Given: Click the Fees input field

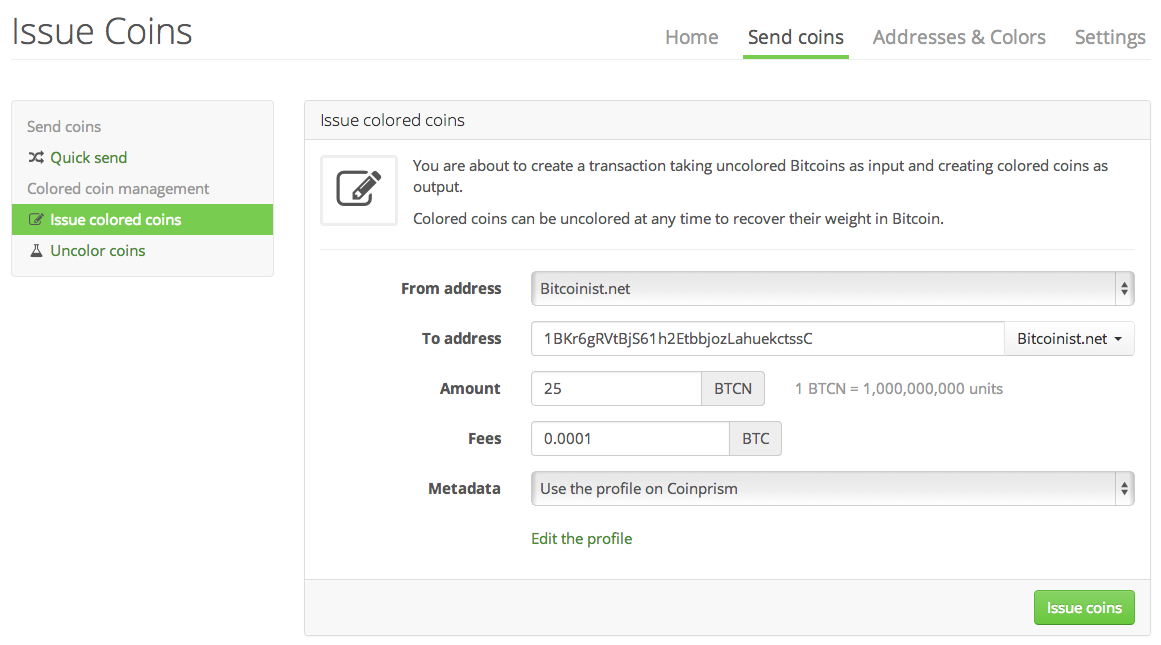Looking at the screenshot, I should coord(630,439).
